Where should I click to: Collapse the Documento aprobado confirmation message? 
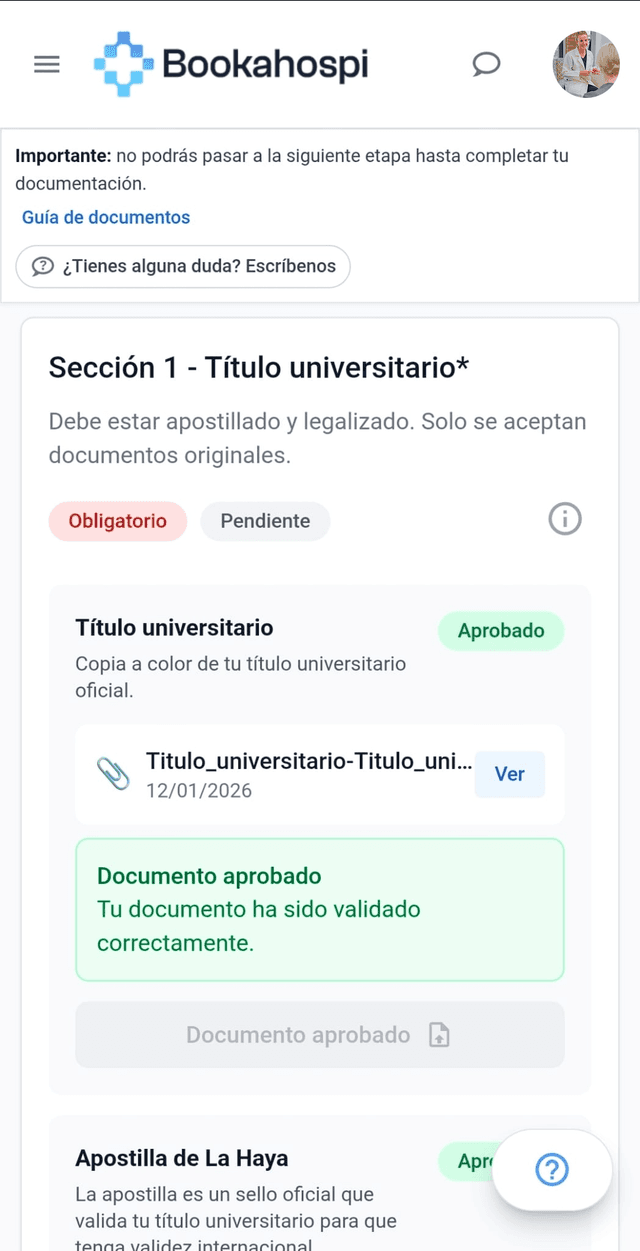pyautogui.click(x=320, y=909)
